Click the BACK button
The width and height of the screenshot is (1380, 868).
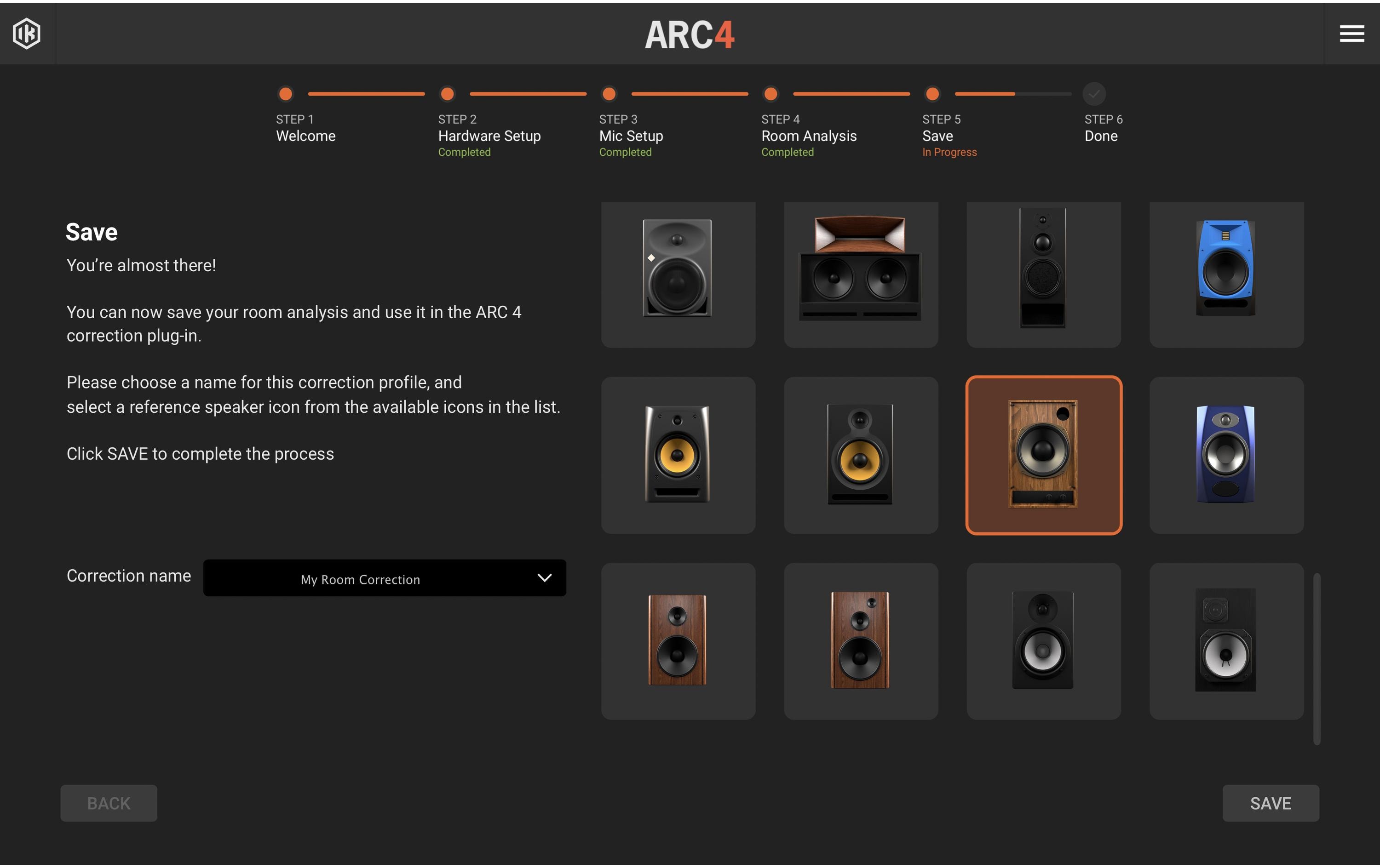(x=108, y=803)
